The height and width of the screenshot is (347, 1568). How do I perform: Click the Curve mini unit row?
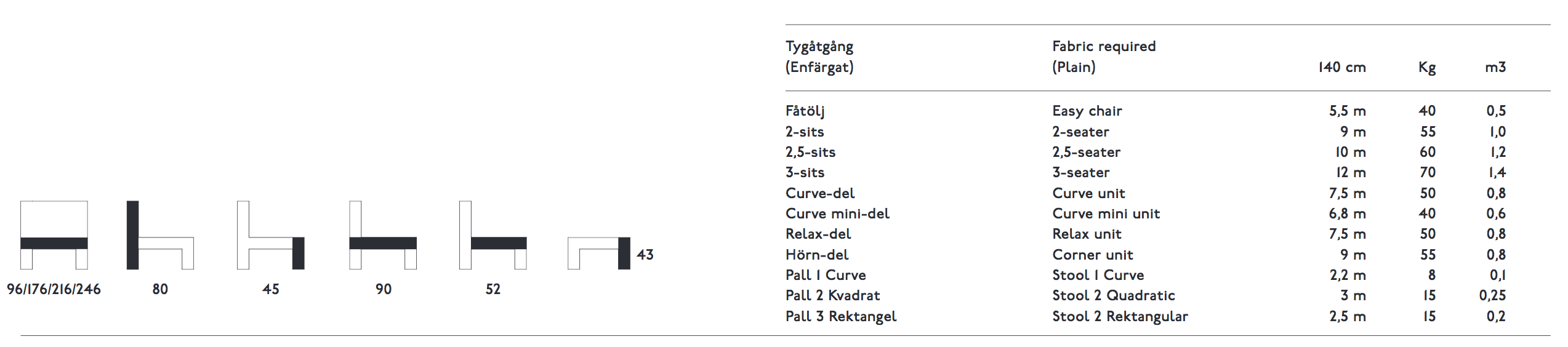point(1146,213)
